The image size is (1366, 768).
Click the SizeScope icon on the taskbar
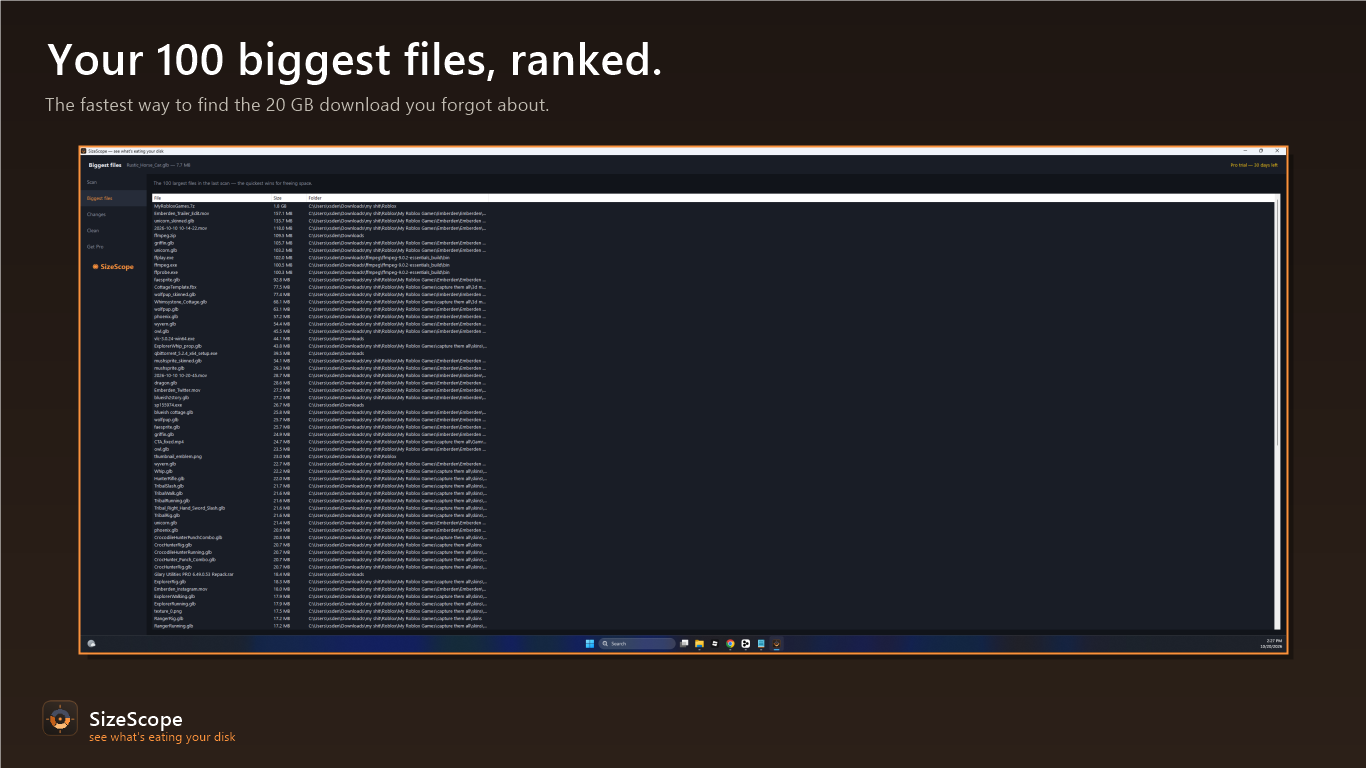click(x=777, y=643)
